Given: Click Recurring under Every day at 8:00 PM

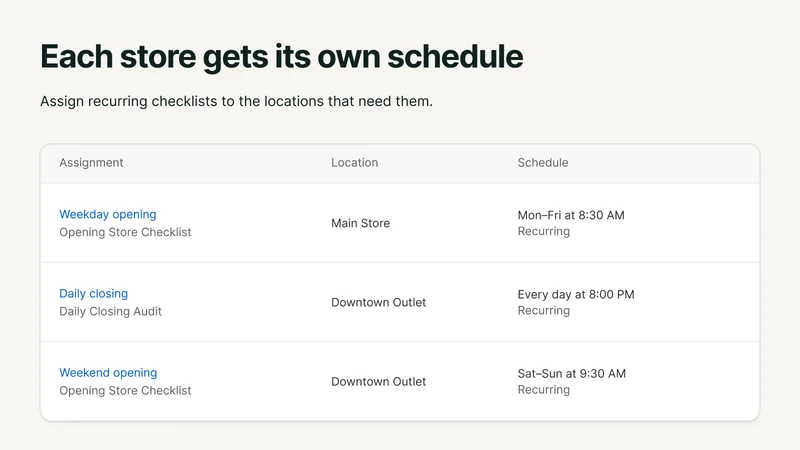Looking at the screenshot, I should pyautogui.click(x=543, y=310).
